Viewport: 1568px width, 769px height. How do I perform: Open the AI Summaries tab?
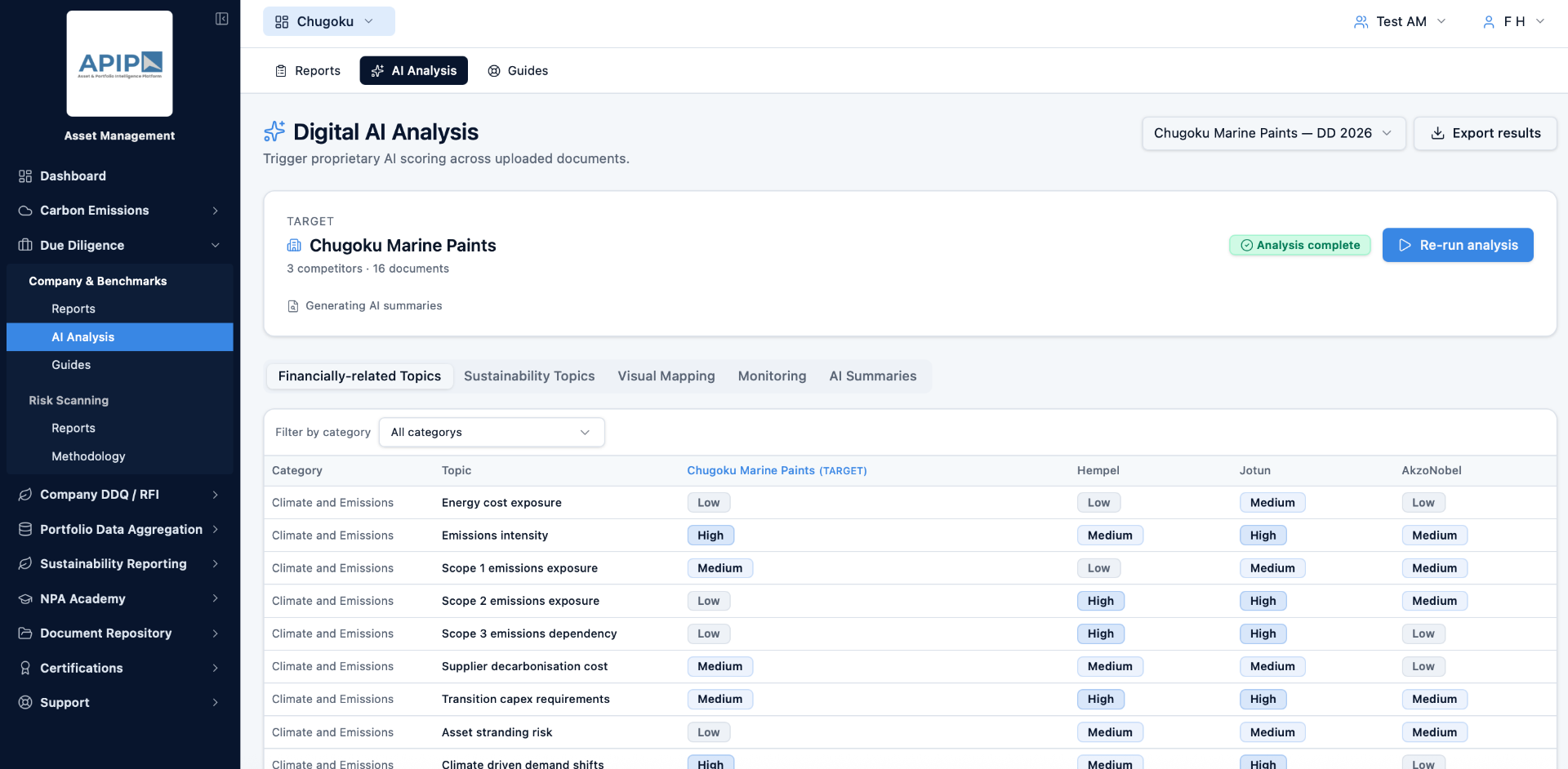[873, 376]
